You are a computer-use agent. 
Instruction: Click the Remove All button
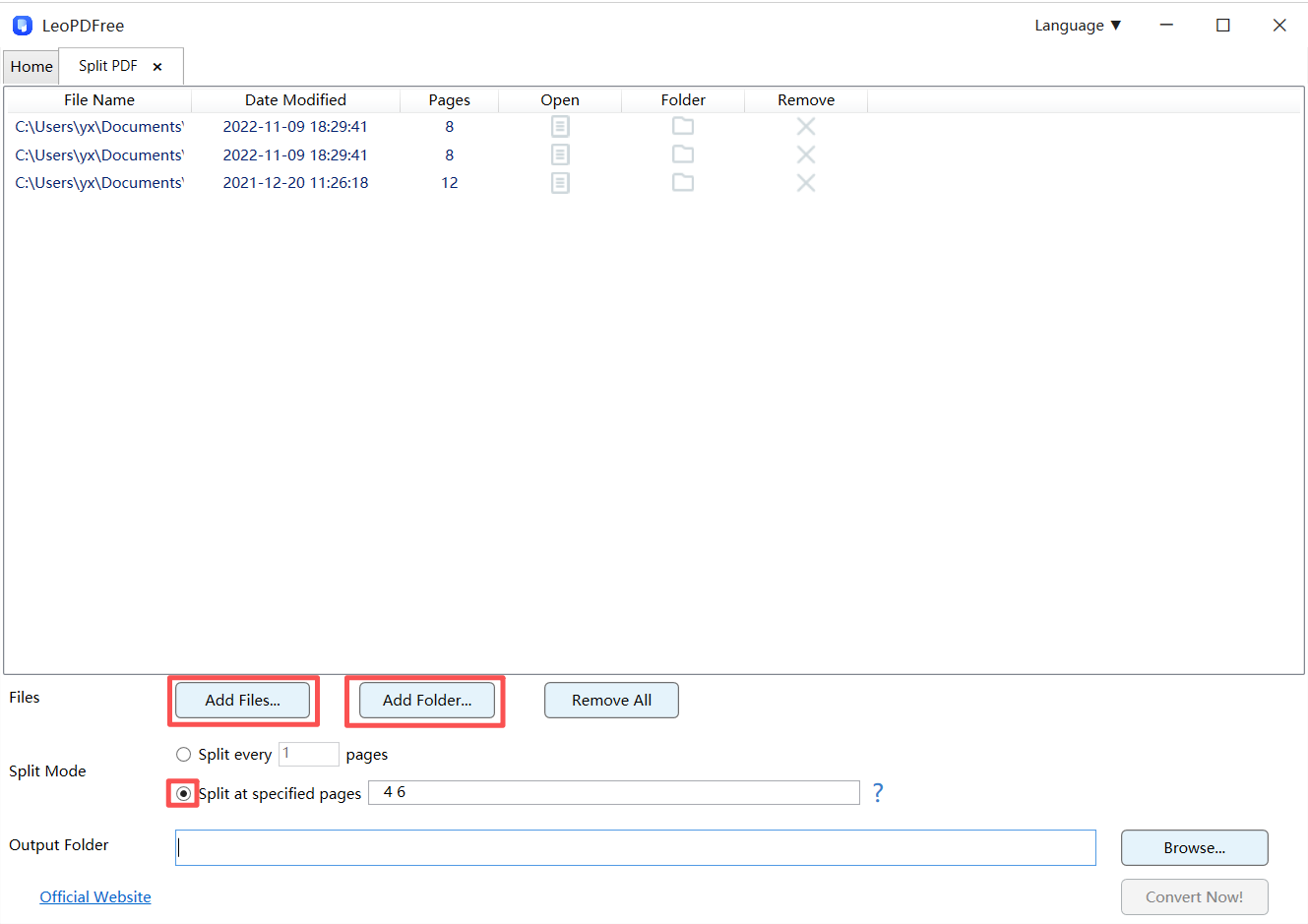tap(611, 701)
